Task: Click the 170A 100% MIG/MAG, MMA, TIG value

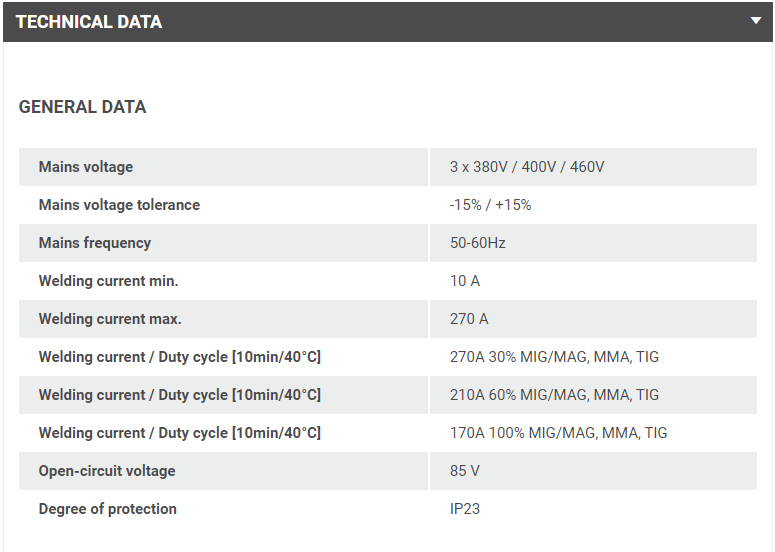Action: pos(559,433)
